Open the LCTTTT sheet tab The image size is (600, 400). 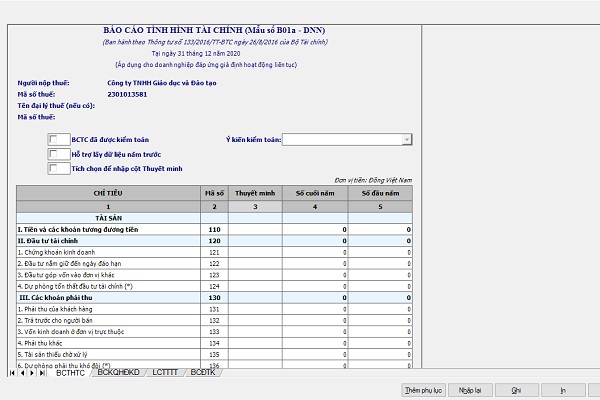click(x=165, y=373)
